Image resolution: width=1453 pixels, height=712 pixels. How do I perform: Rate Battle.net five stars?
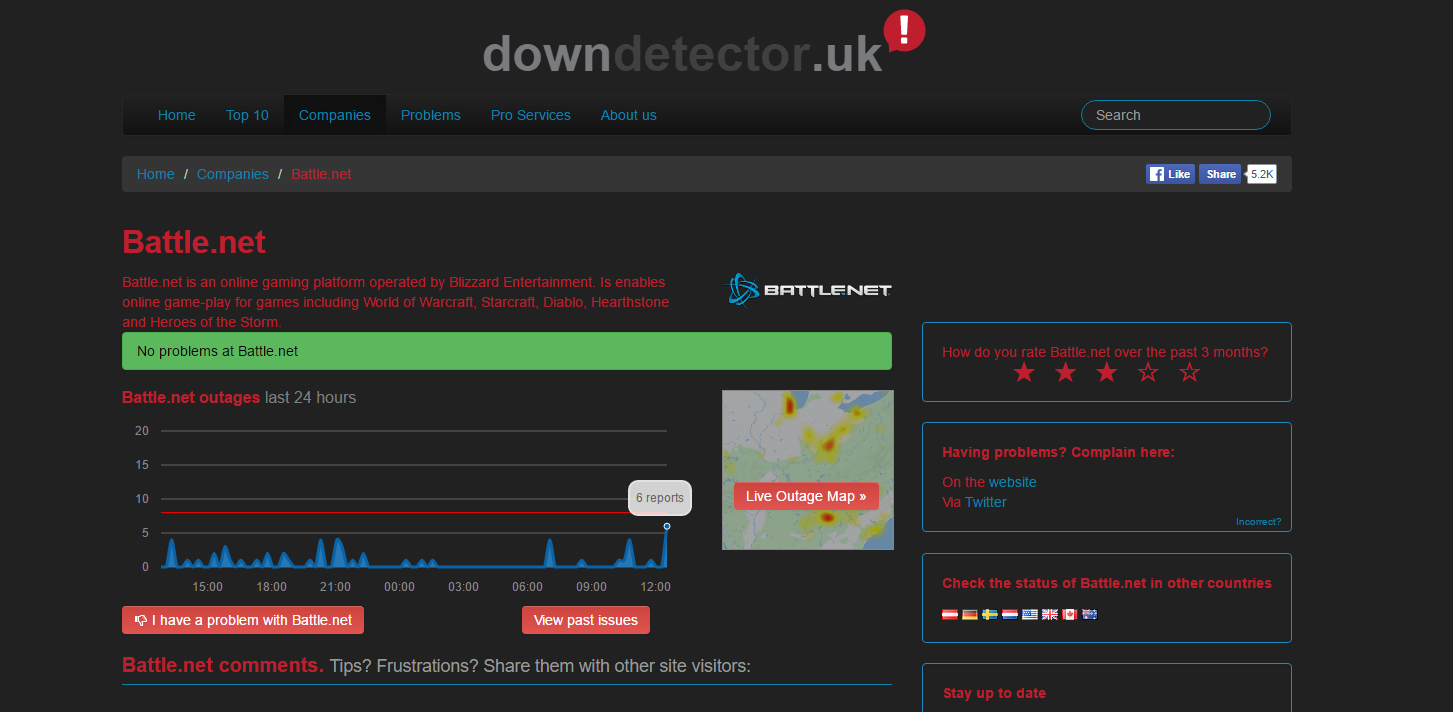click(1189, 371)
